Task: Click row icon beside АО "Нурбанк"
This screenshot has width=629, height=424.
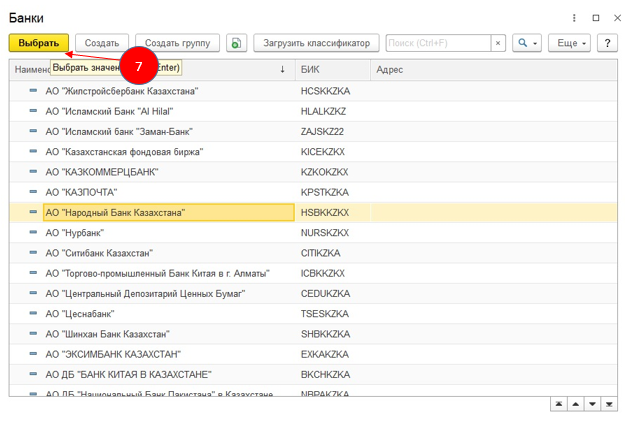Action: (33, 233)
